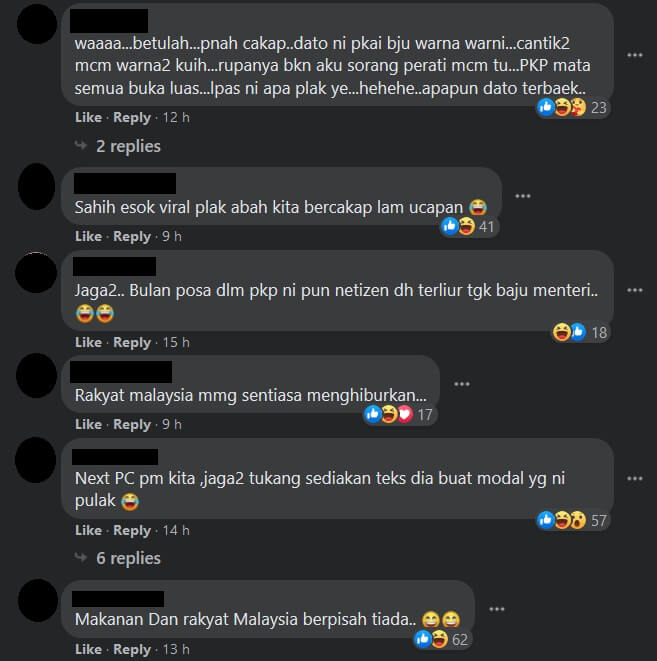Reply to the 'waaaa...betulah' comment
This screenshot has width=657, height=661.
click(131, 118)
